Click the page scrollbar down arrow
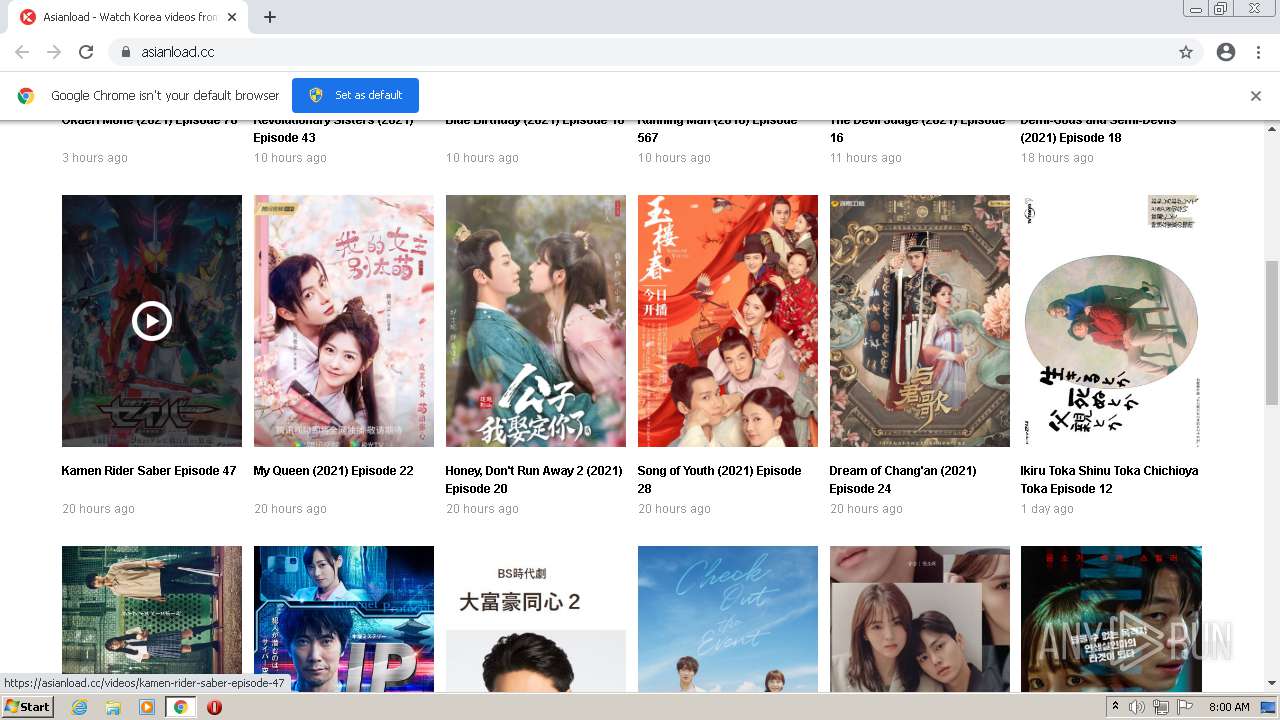Image resolution: width=1280 pixels, height=720 pixels. (x=1272, y=684)
